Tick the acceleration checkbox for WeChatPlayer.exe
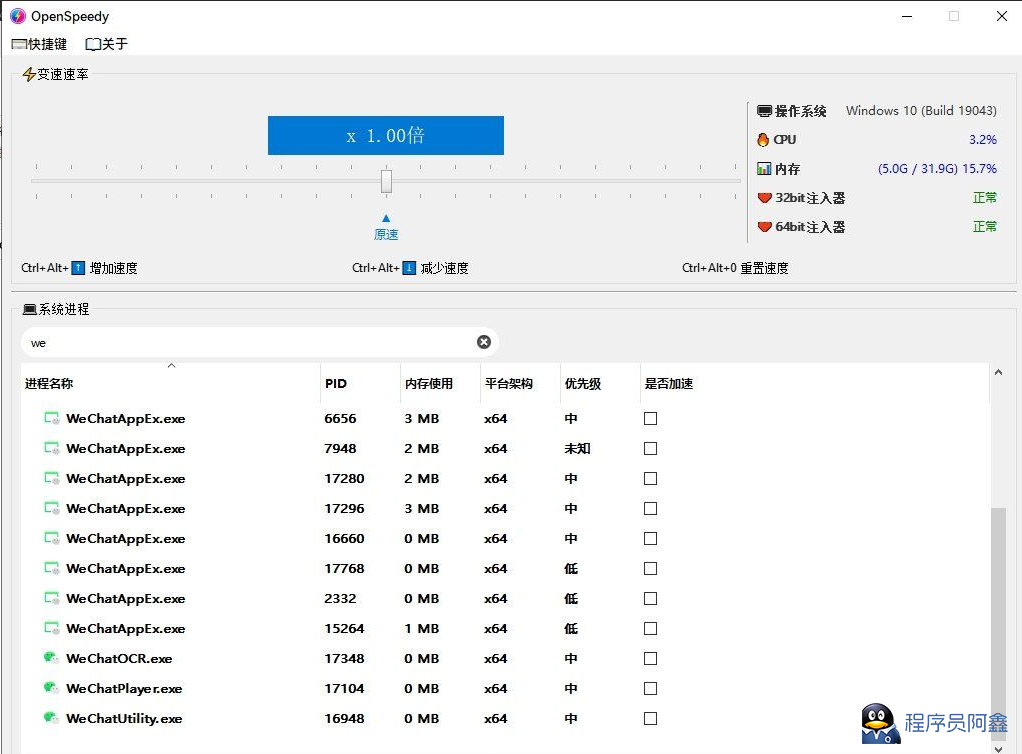 pyautogui.click(x=650, y=688)
